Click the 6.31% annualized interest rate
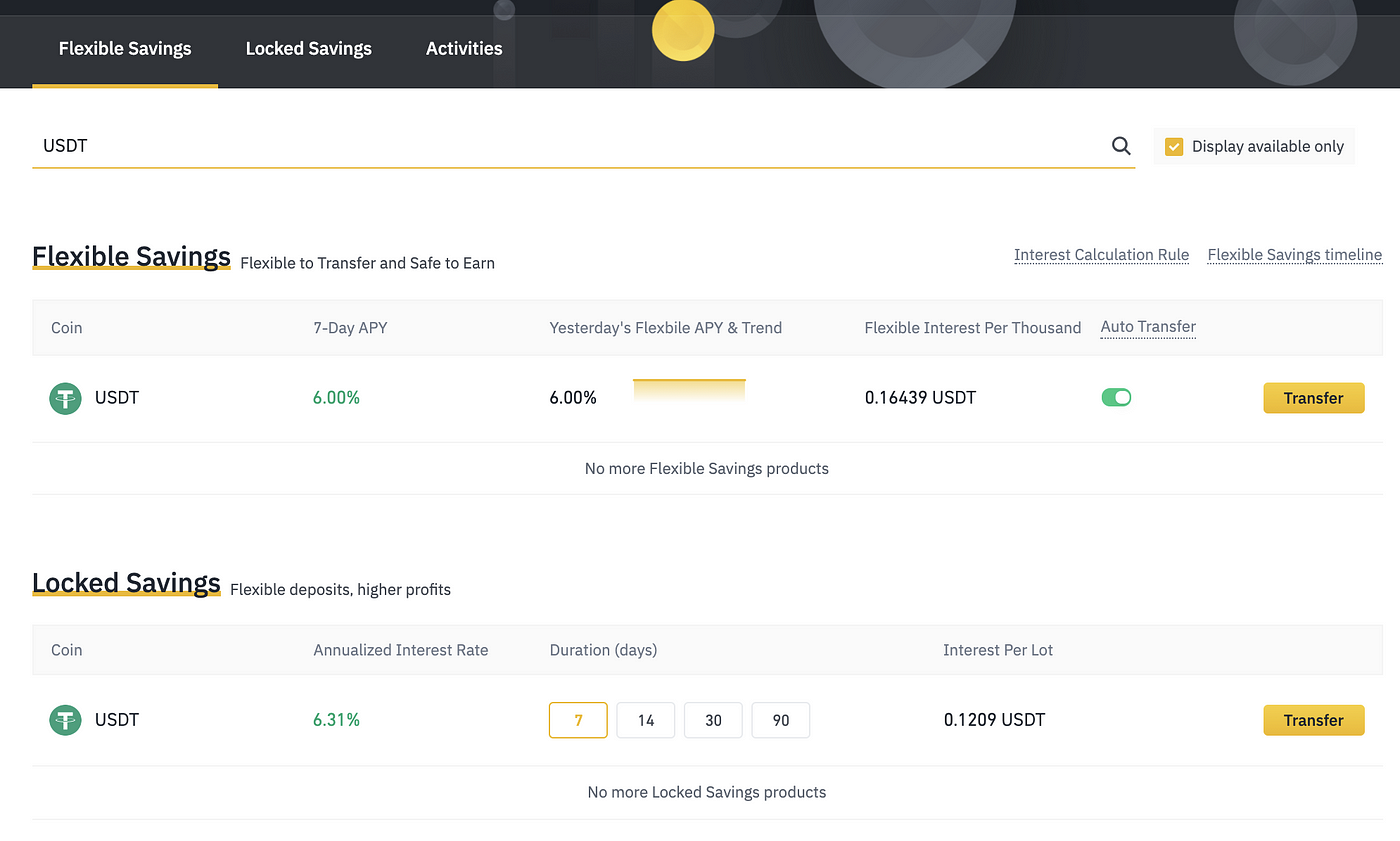The image size is (1400, 841). (336, 720)
